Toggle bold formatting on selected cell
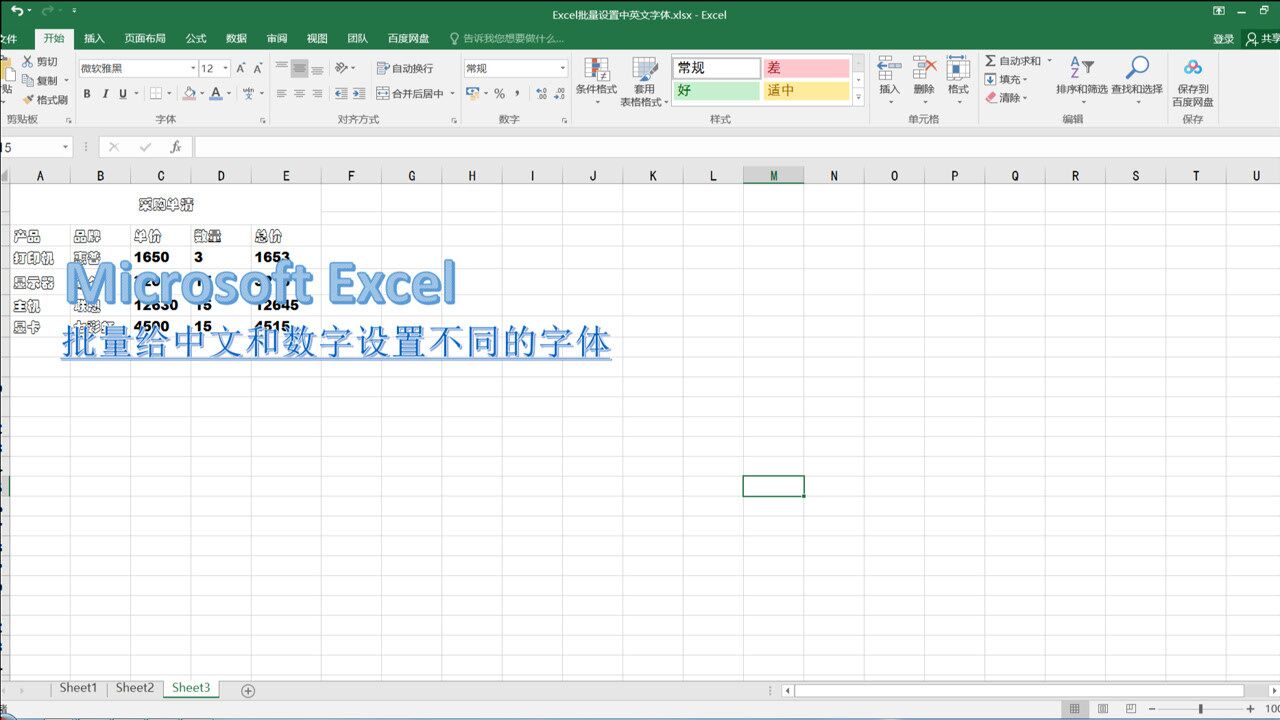Viewport: 1280px width, 720px height. pos(88,93)
